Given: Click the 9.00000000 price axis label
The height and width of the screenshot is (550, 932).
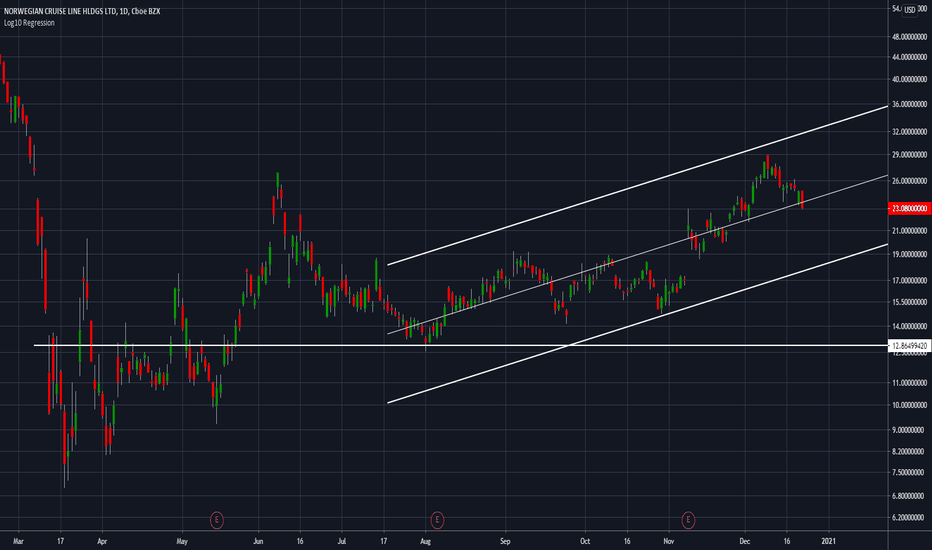Looking at the screenshot, I should coord(909,429).
